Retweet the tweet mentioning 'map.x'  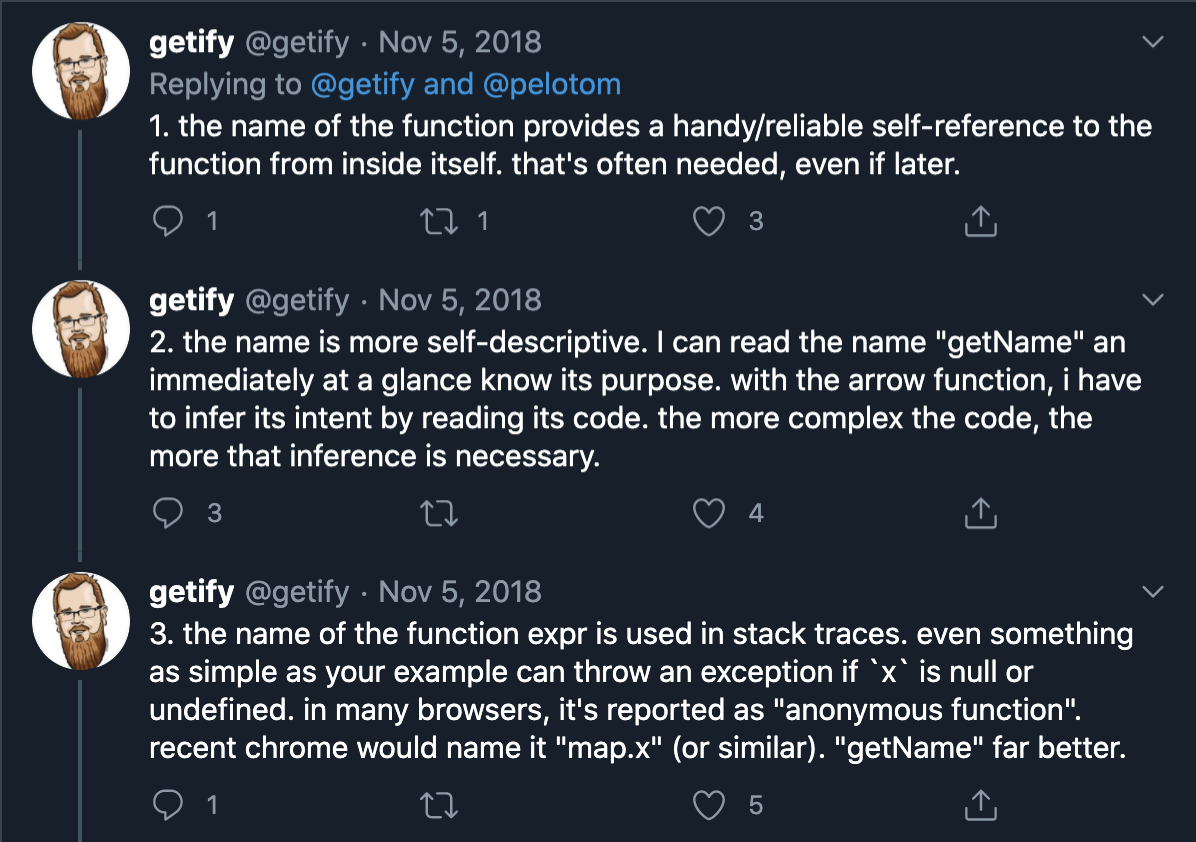440,805
